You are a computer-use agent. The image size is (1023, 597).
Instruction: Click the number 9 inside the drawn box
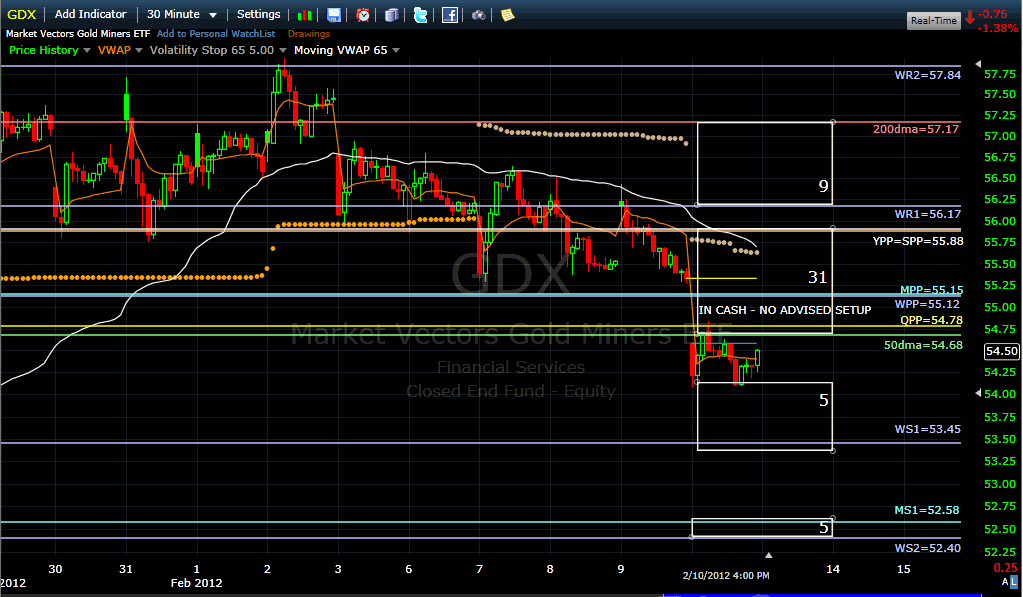click(x=823, y=187)
